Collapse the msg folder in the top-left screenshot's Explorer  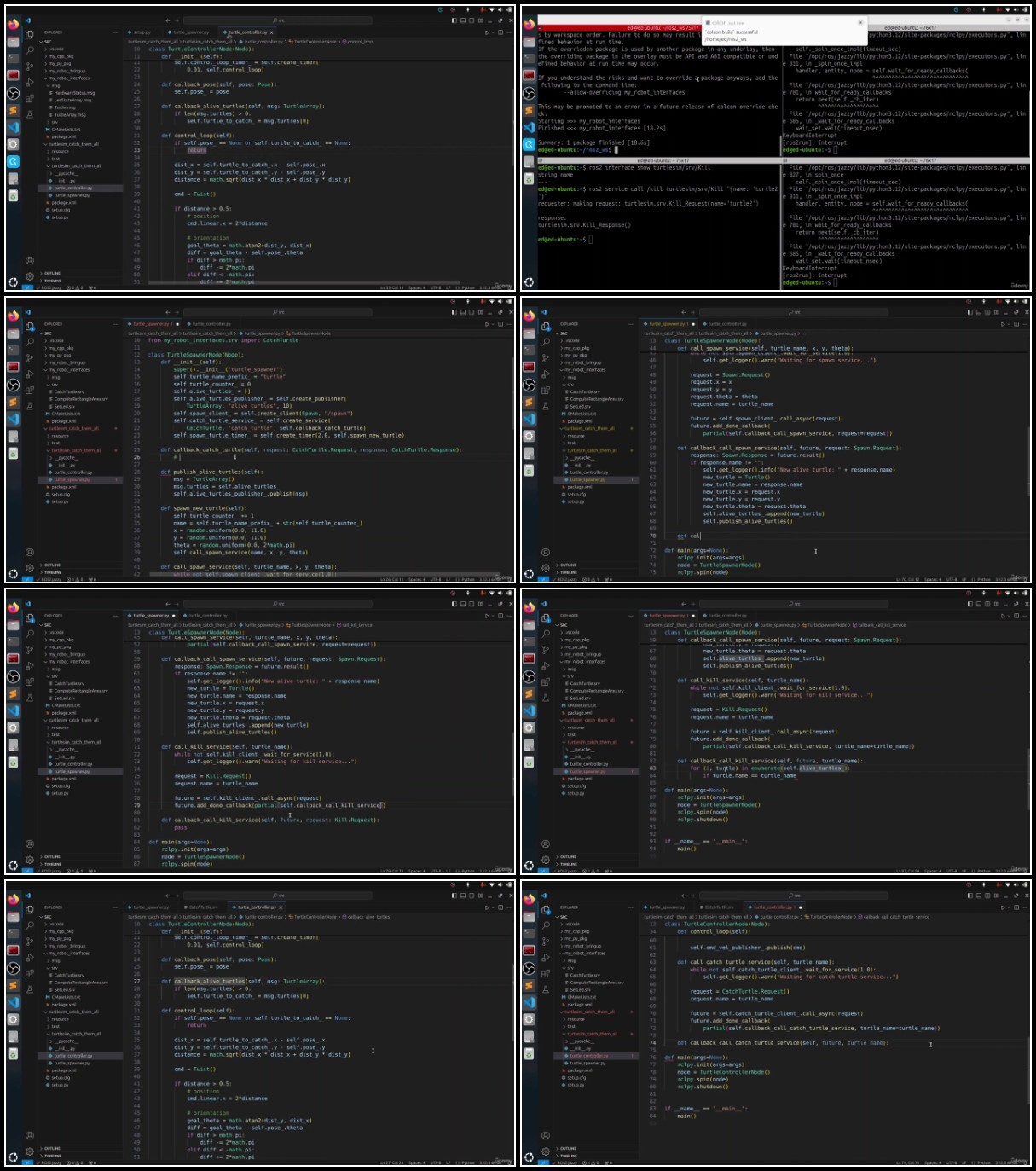82,85
